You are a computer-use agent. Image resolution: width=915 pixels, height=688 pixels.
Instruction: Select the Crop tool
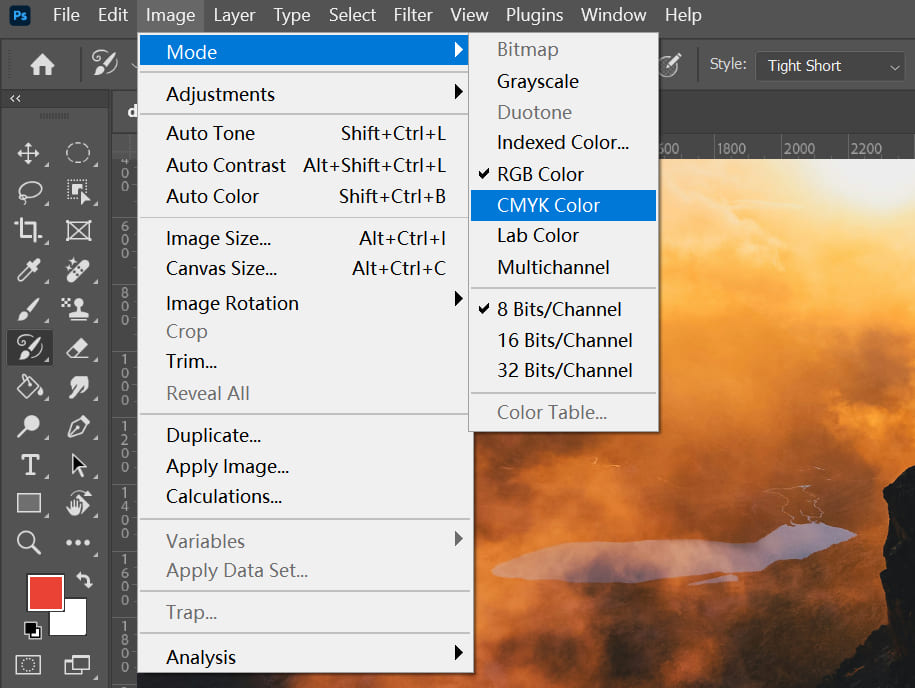click(x=29, y=230)
